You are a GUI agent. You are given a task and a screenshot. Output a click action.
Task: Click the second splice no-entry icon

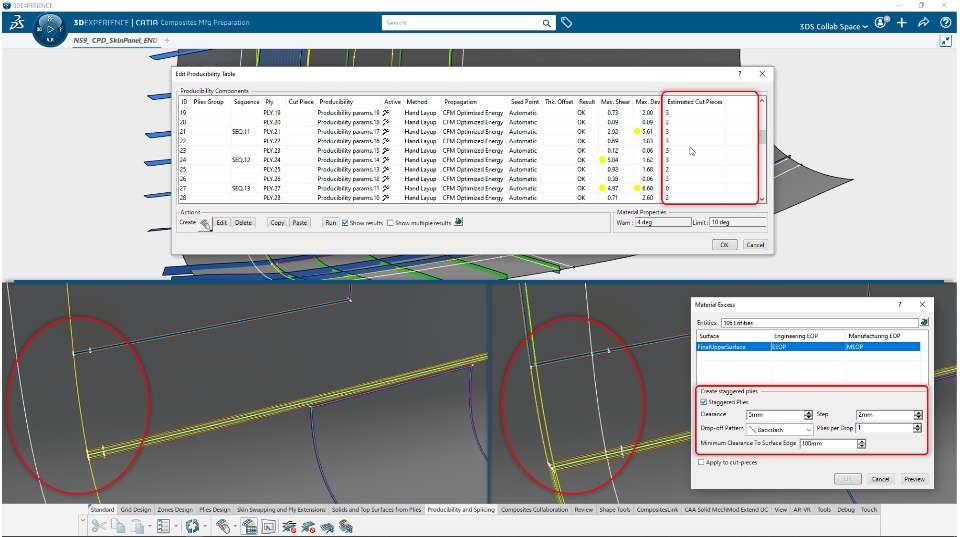point(309,527)
